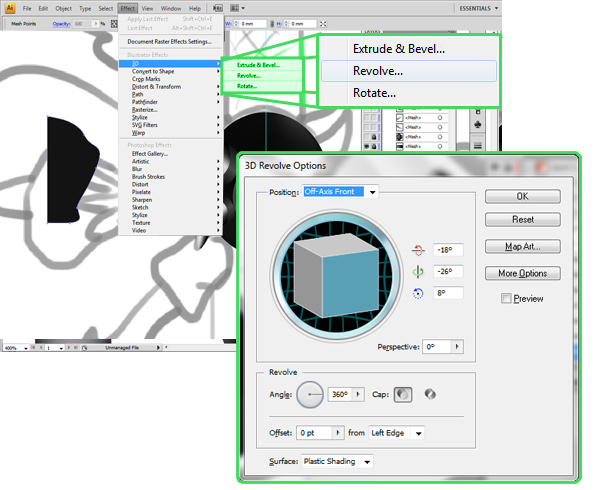Screen dimensions: 600x490
Task: Toggle visibility eye of bottom Mesh layer
Action: [367, 147]
